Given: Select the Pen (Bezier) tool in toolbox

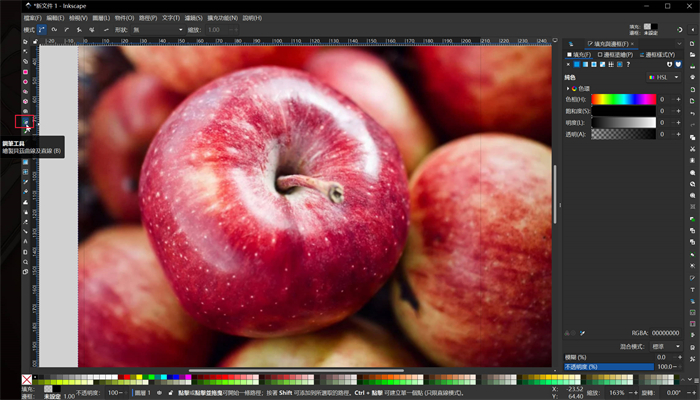Looking at the screenshot, I should coord(25,122).
